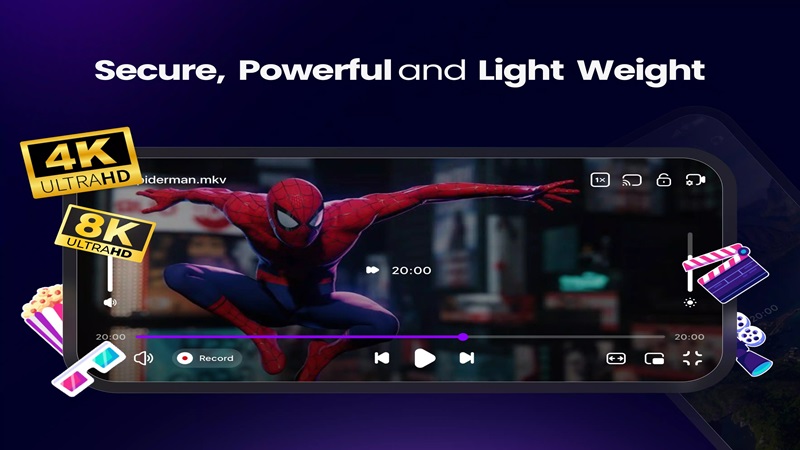Change playback speed via 1x icon
The height and width of the screenshot is (450, 800).
tap(600, 180)
